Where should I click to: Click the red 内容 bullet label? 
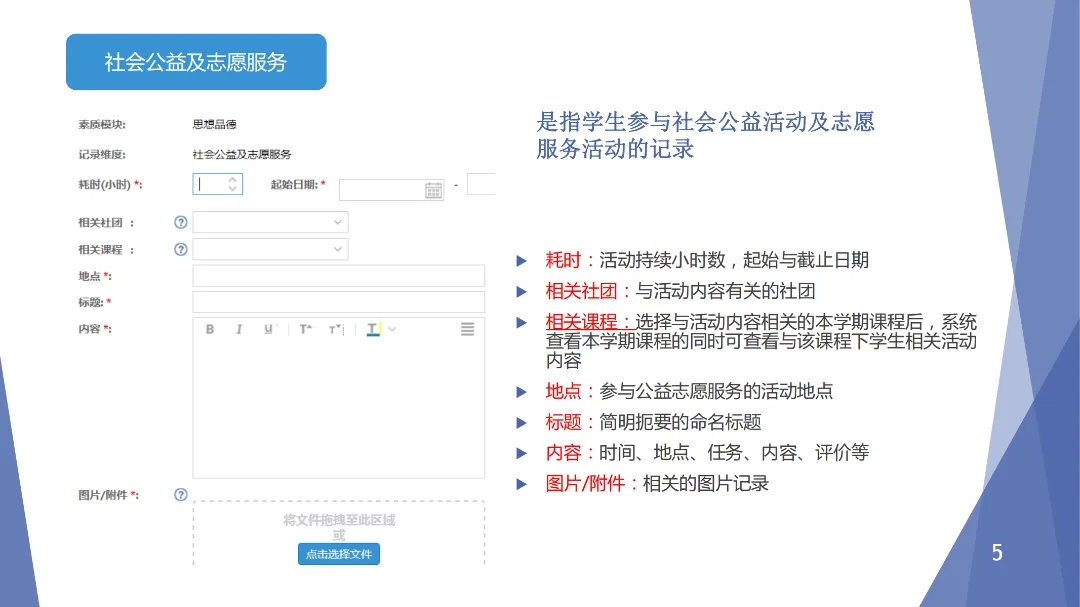point(563,452)
